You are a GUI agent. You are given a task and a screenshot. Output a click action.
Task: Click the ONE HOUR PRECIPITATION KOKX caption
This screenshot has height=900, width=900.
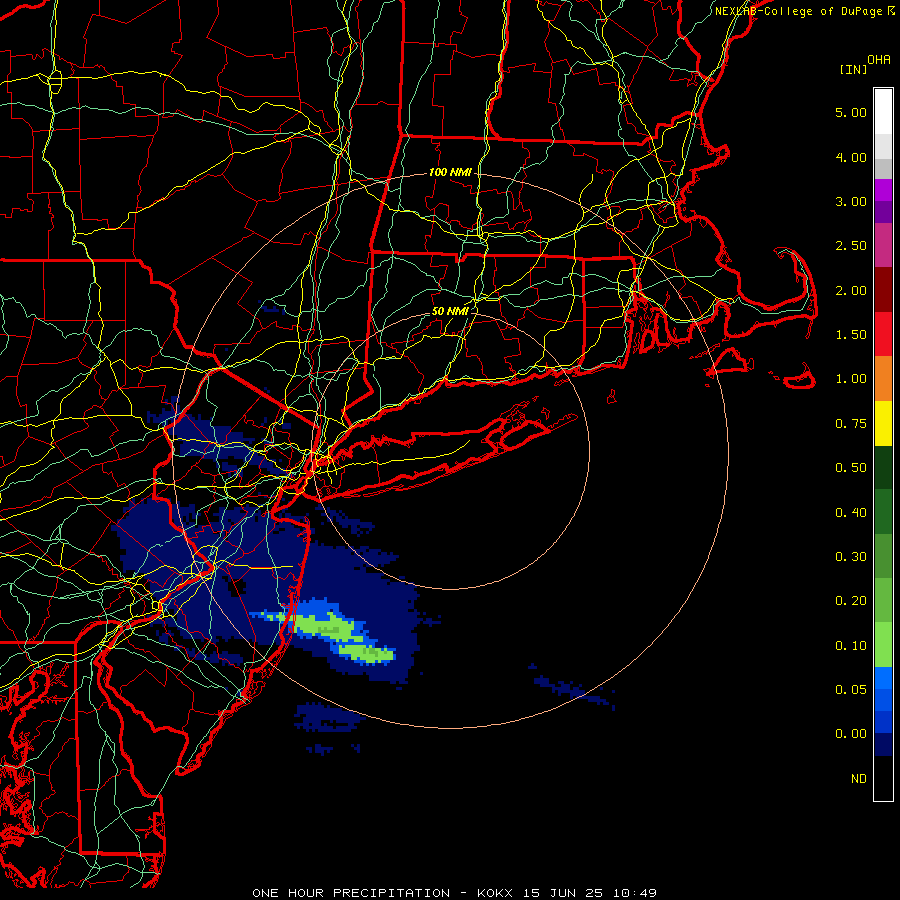[454, 893]
